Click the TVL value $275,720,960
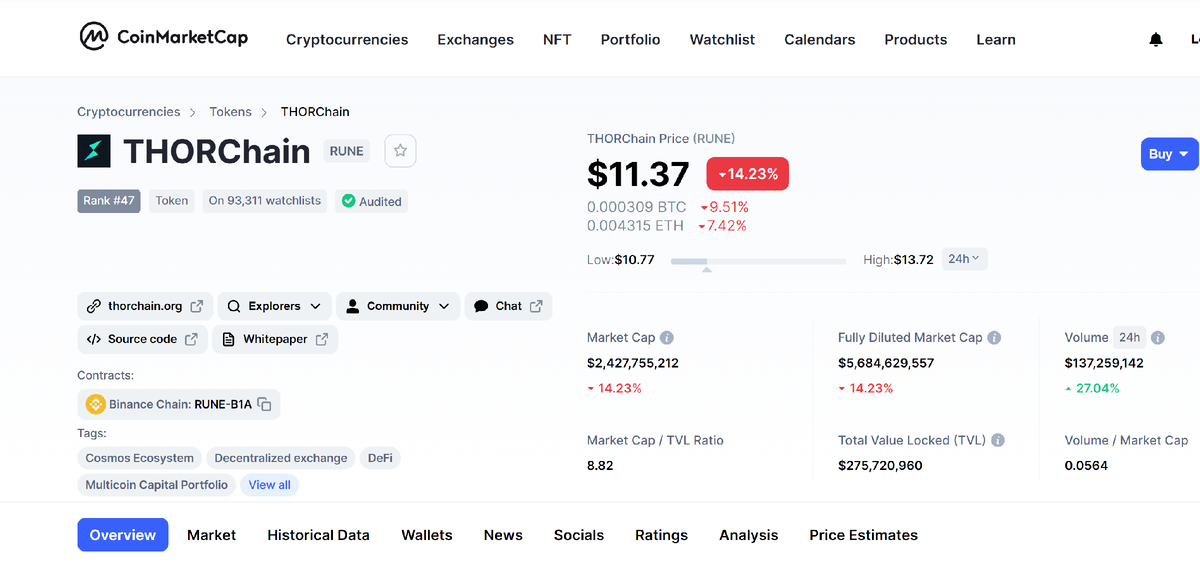 tap(880, 465)
